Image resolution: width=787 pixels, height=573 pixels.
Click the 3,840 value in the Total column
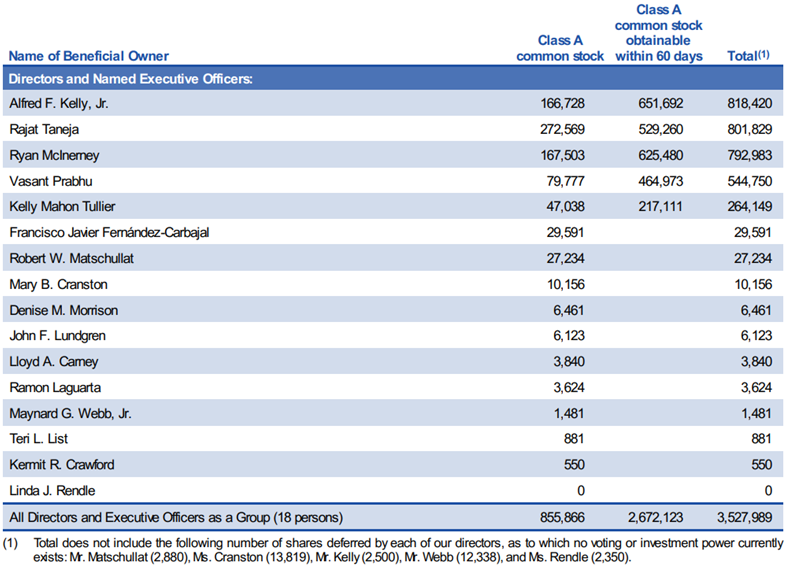coord(756,362)
